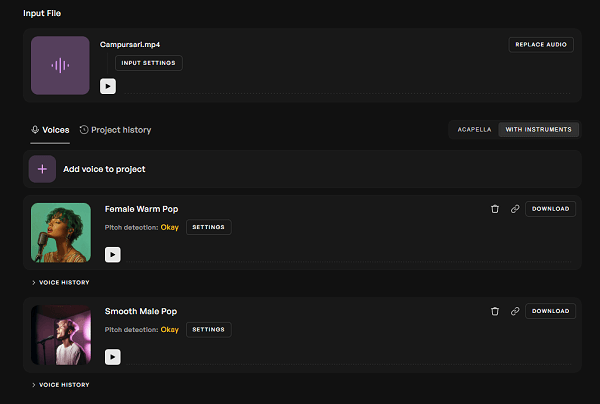Copy link for Smooth Male Pop voice

(x=515, y=311)
